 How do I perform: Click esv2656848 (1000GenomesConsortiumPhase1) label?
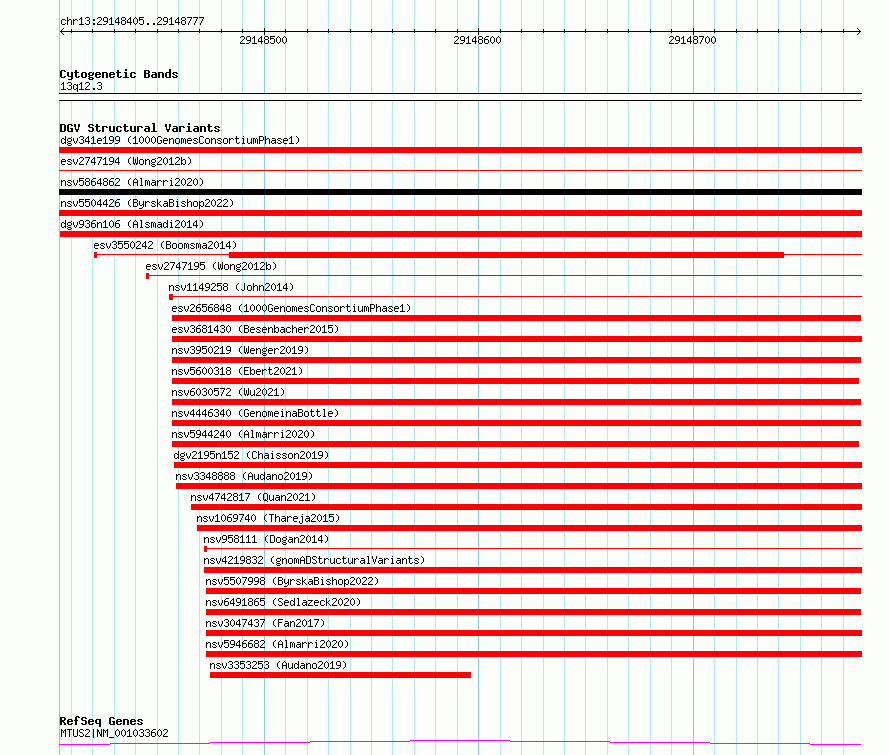tap(291, 308)
